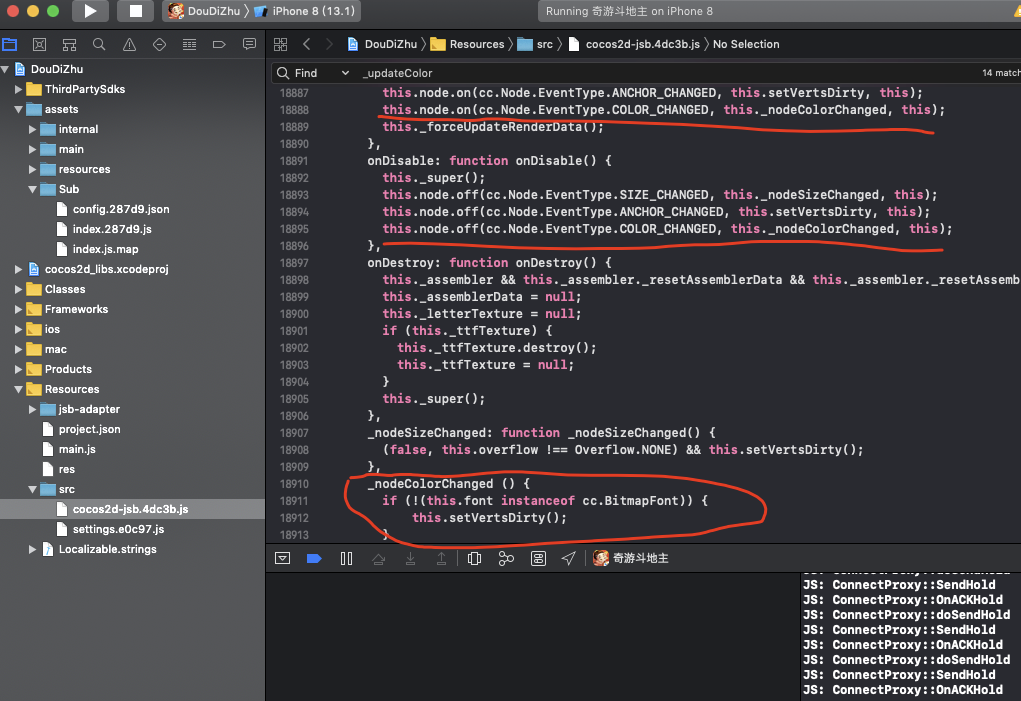Expand the internal folder

click(32, 130)
